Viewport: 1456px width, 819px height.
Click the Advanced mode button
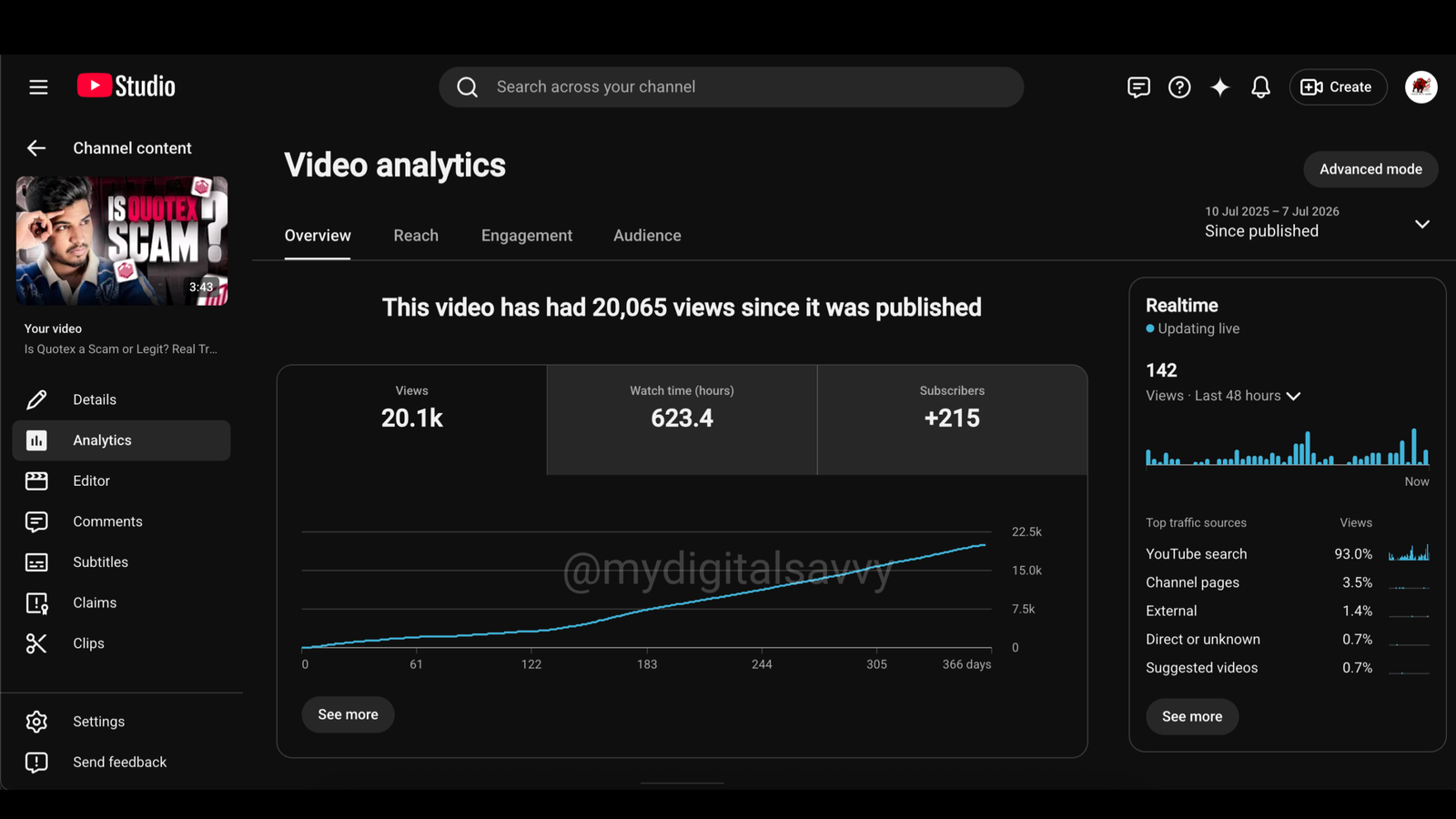click(x=1370, y=169)
